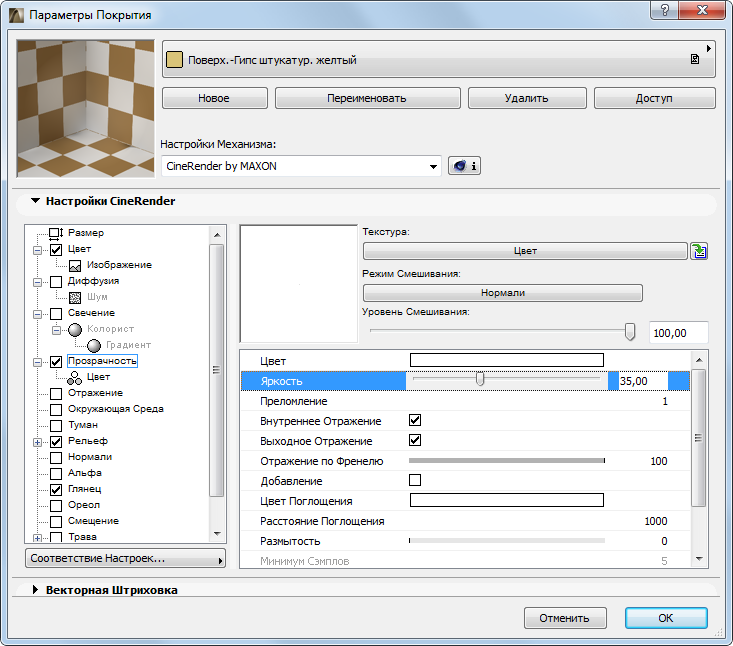Enable the Свечение channel checkbox
The image size is (733, 646).
(x=56, y=314)
